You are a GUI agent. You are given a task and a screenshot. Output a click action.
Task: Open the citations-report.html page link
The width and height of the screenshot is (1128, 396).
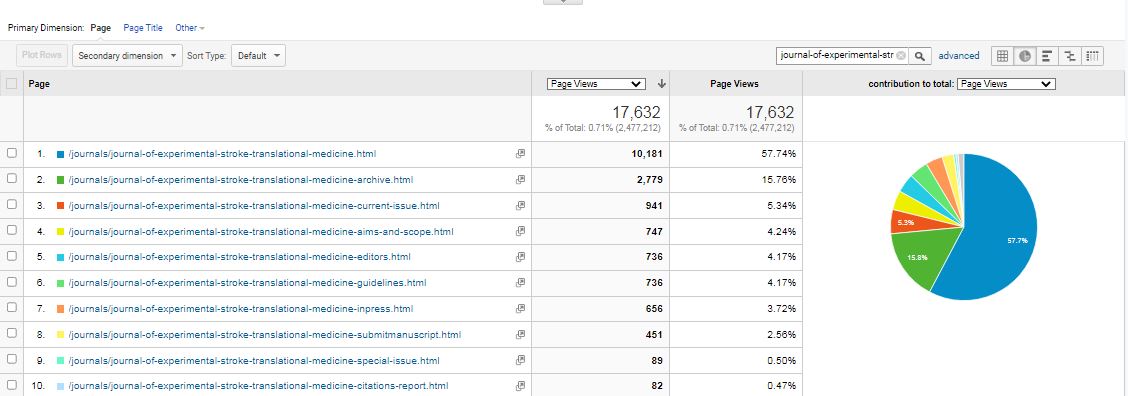pyautogui.click(x=258, y=386)
